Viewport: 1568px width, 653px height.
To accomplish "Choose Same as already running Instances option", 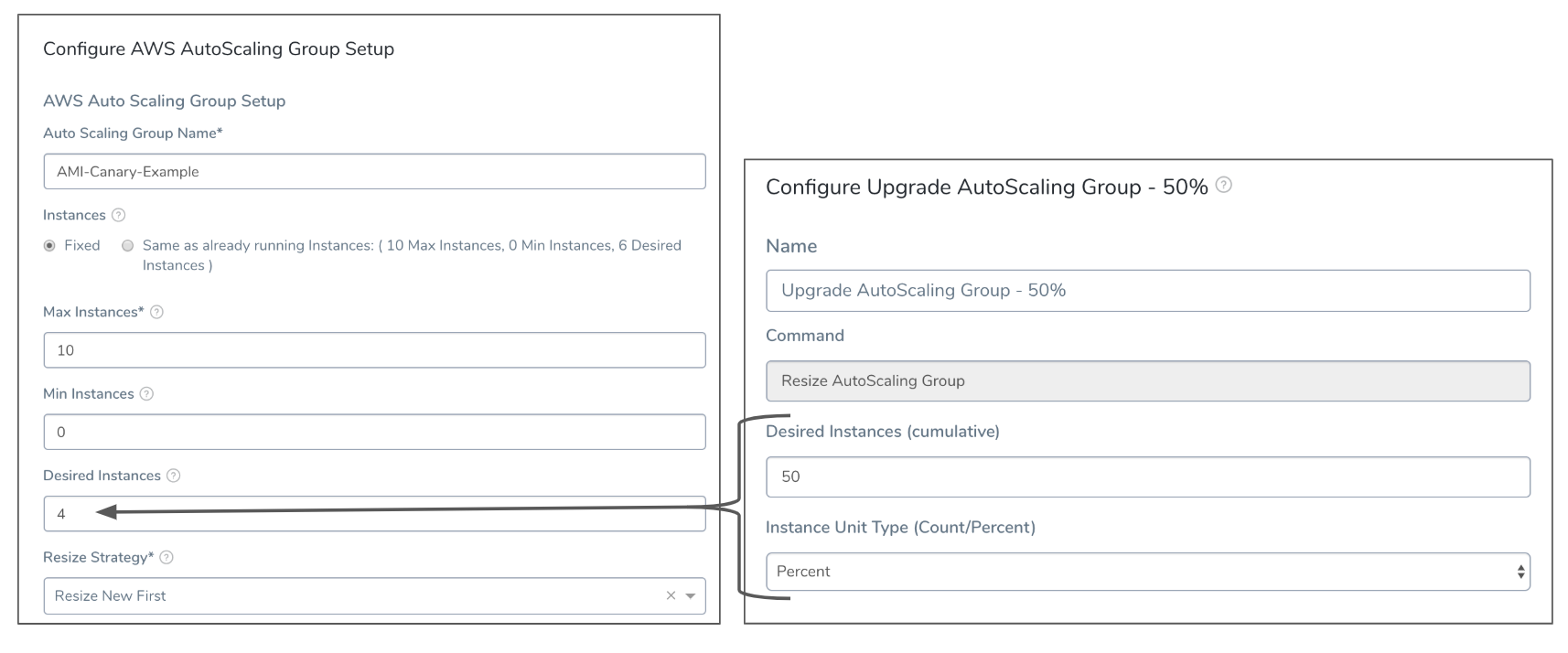I will tap(127, 245).
